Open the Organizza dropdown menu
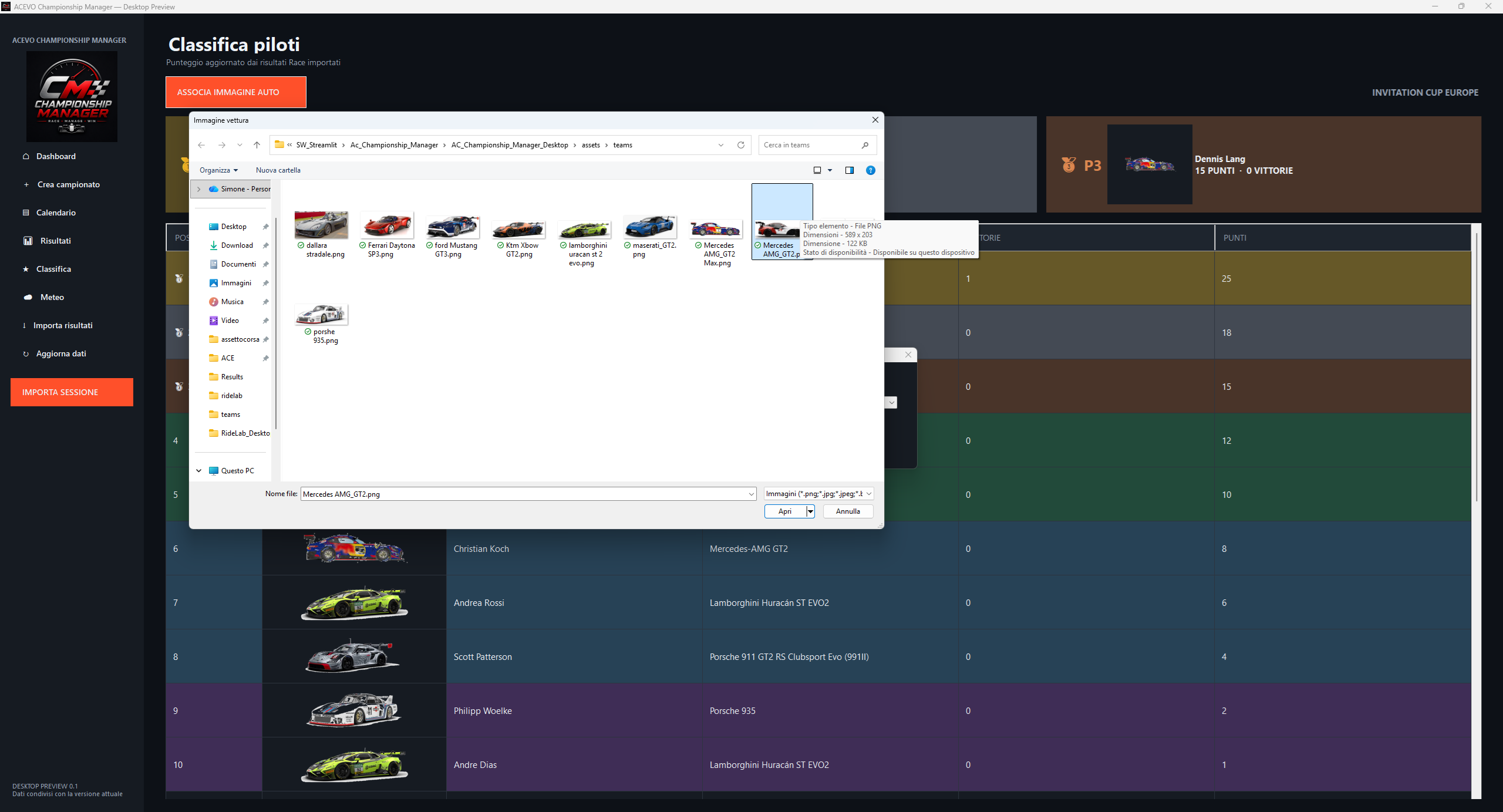The image size is (1503, 812). tap(218, 170)
